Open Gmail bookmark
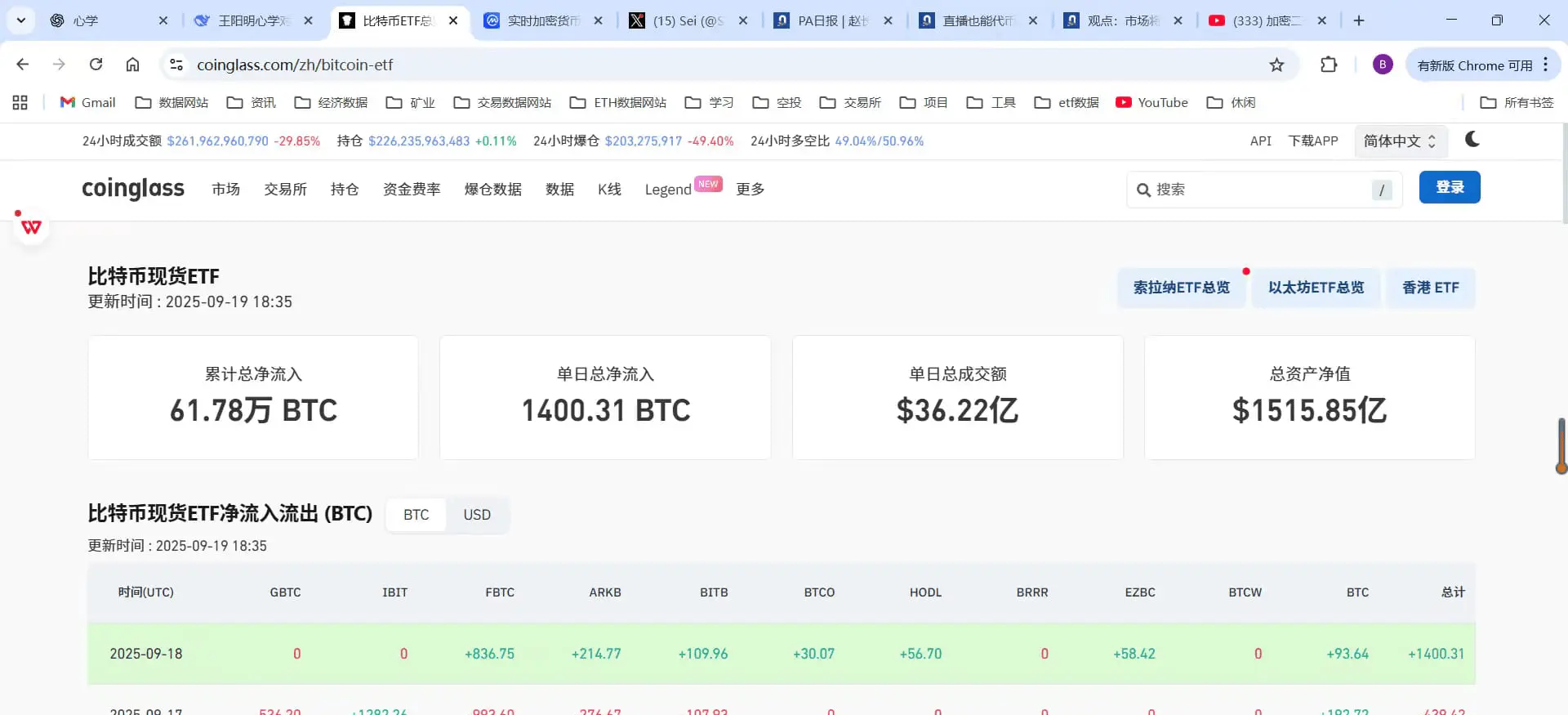 click(x=88, y=102)
